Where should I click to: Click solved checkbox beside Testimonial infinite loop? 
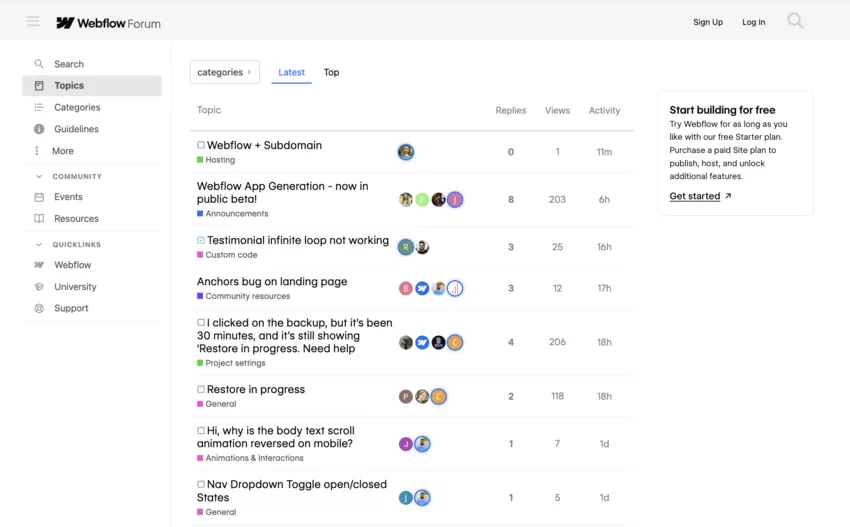201,240
